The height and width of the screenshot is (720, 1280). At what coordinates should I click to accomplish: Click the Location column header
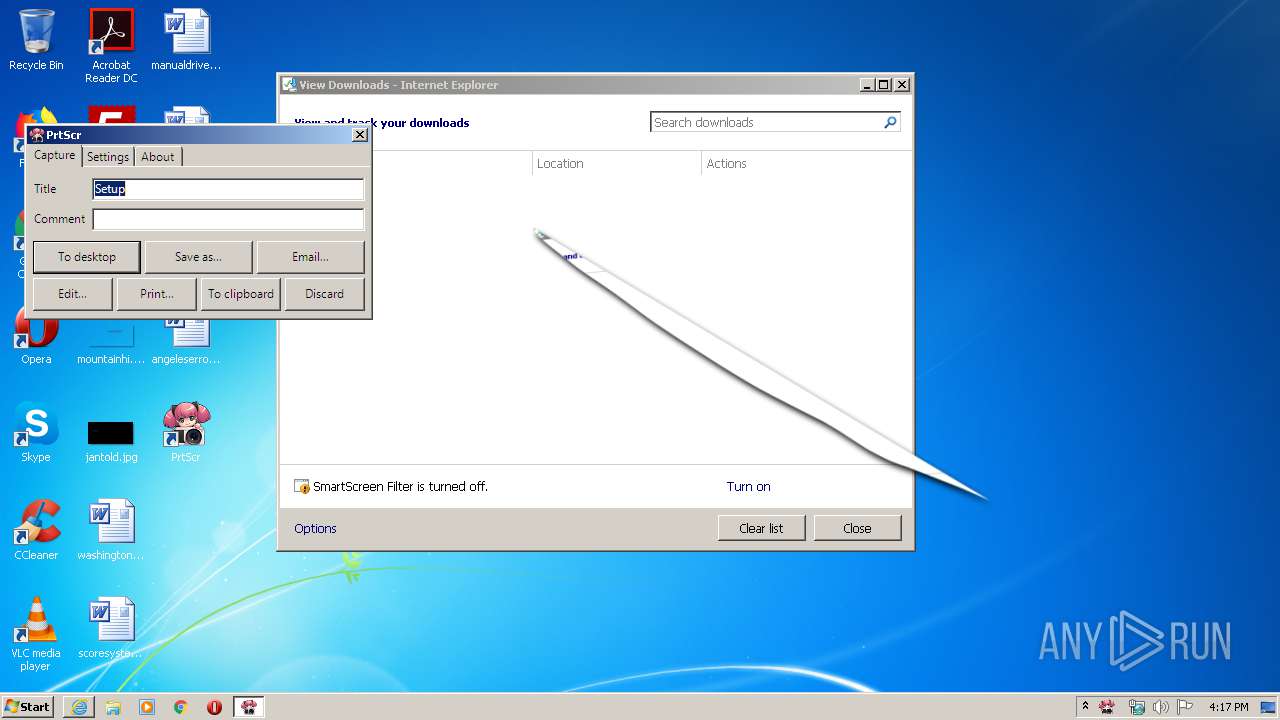[x=616, y=164]
